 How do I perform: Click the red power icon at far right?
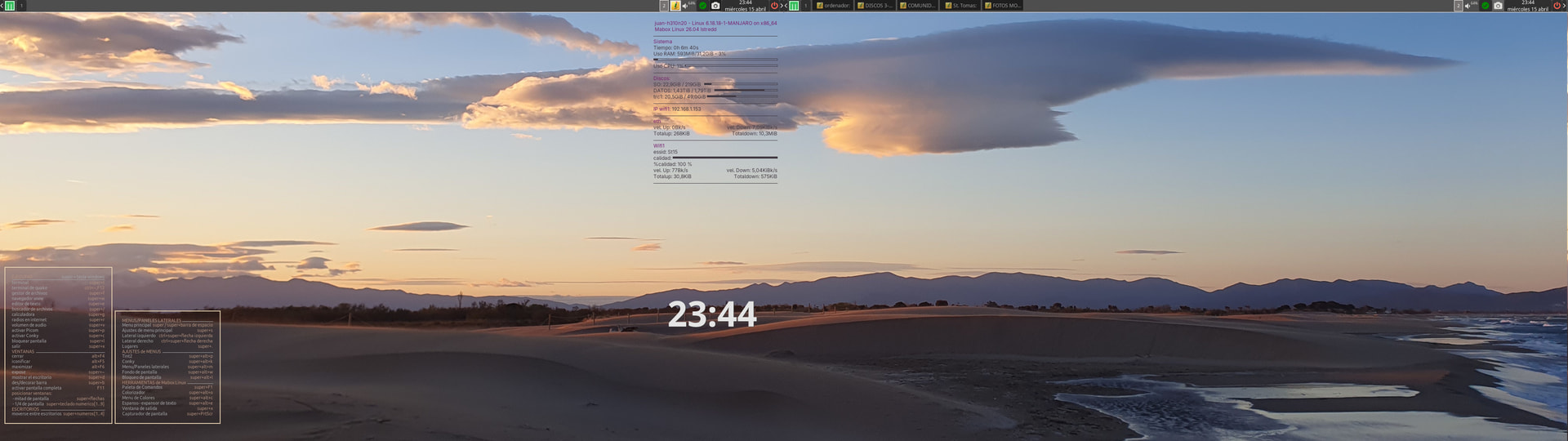pos(1557,6)
